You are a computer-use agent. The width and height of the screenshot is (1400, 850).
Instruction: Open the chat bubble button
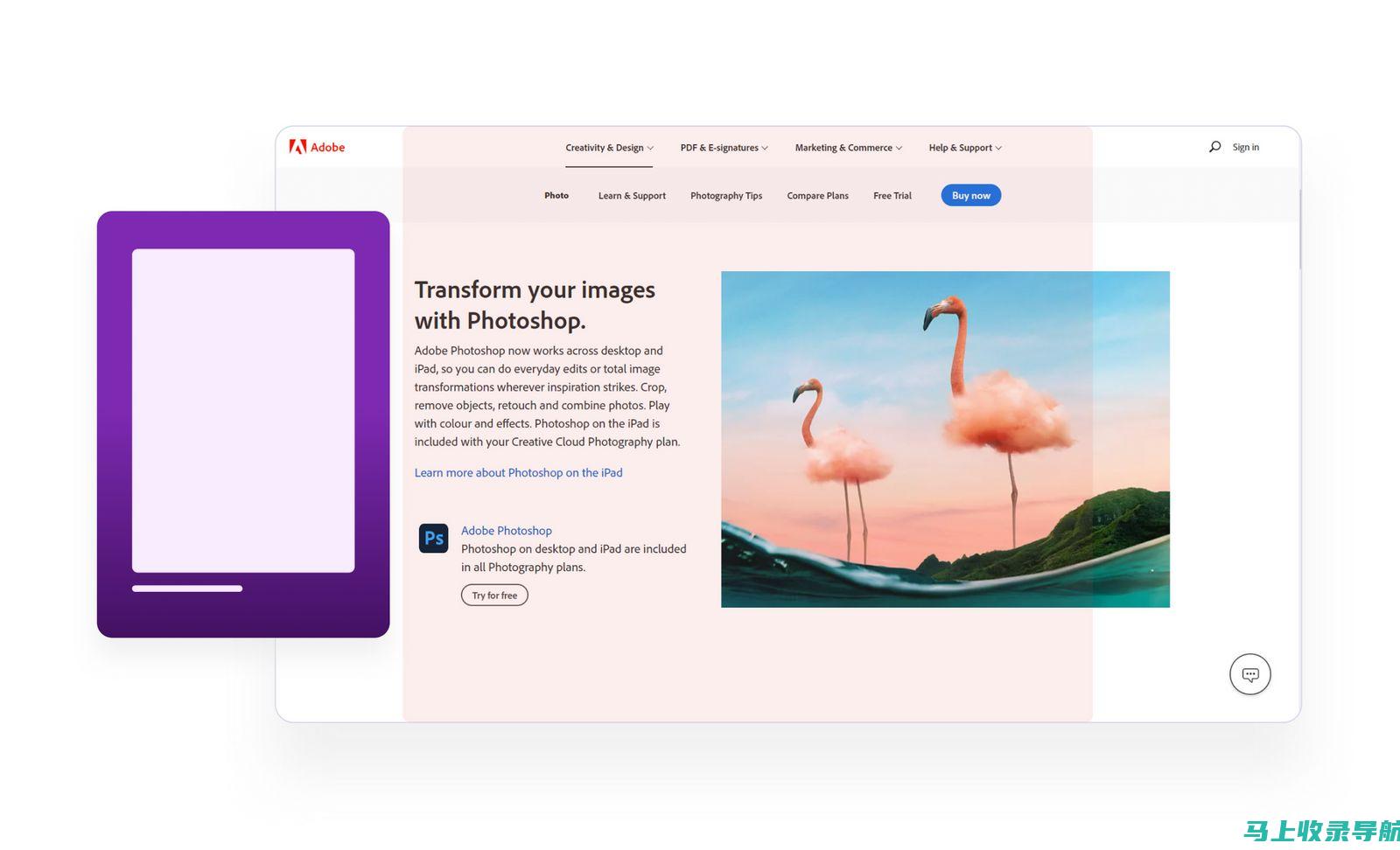pos(1250,674)
